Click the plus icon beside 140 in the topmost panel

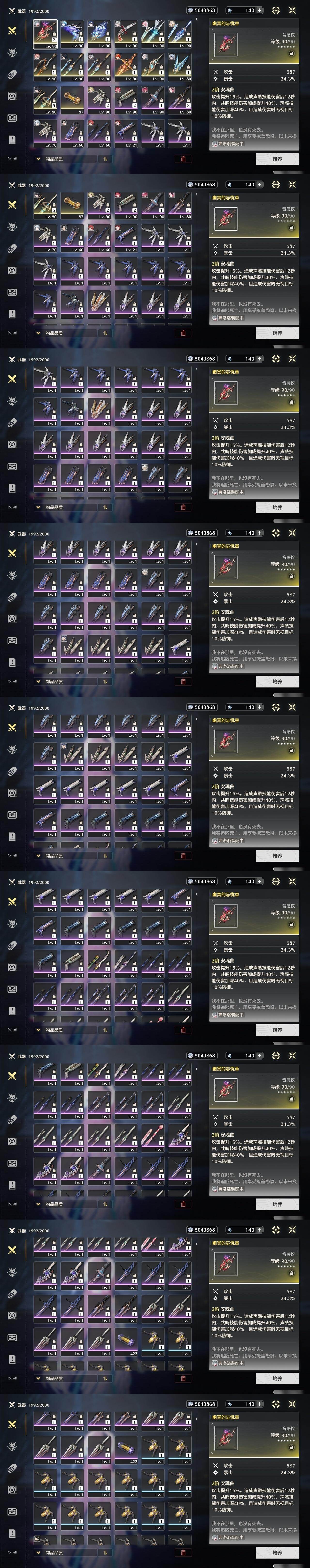pos(260,10)
